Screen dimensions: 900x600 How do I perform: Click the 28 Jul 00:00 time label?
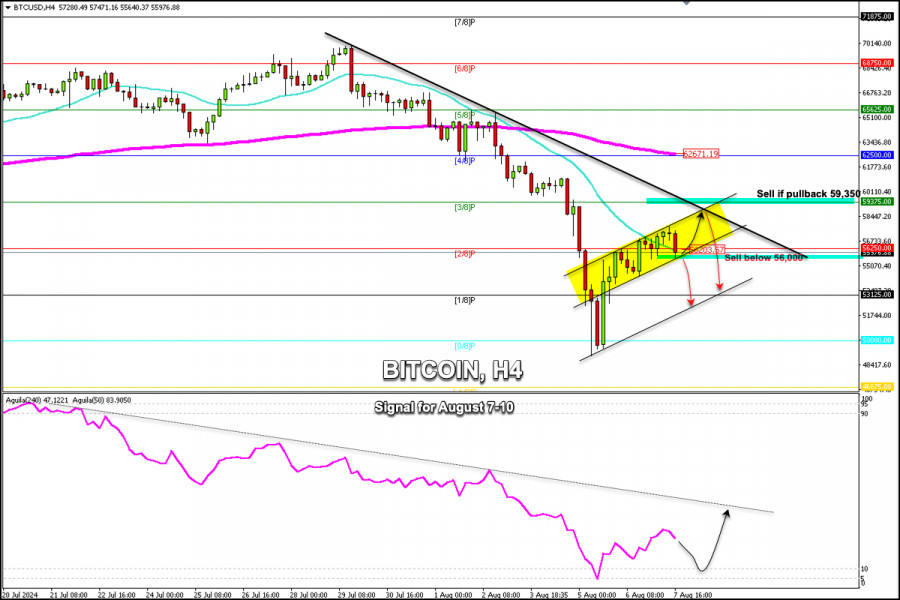(x=308, y=595)
